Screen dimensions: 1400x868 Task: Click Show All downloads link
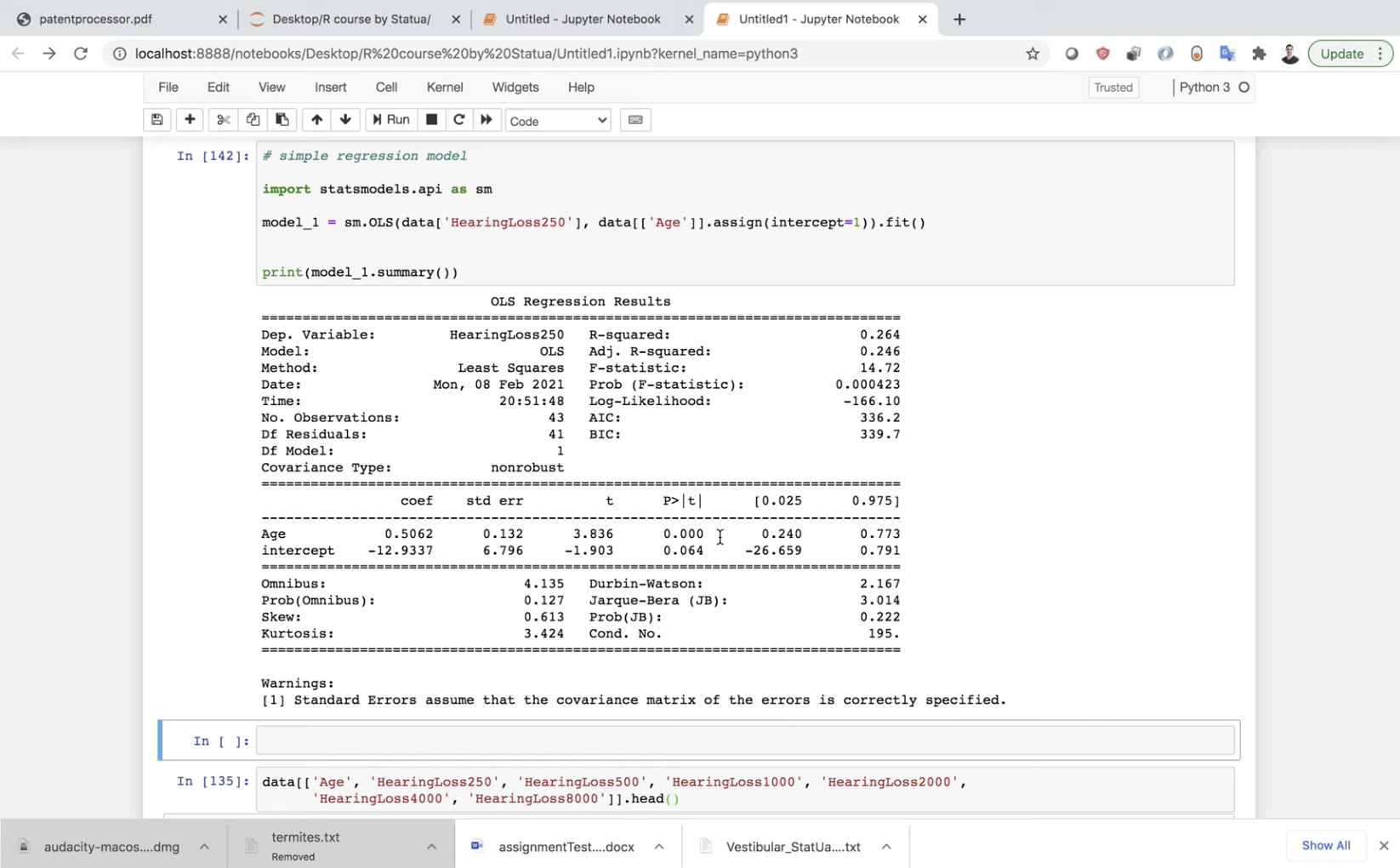pos(1325,845)
